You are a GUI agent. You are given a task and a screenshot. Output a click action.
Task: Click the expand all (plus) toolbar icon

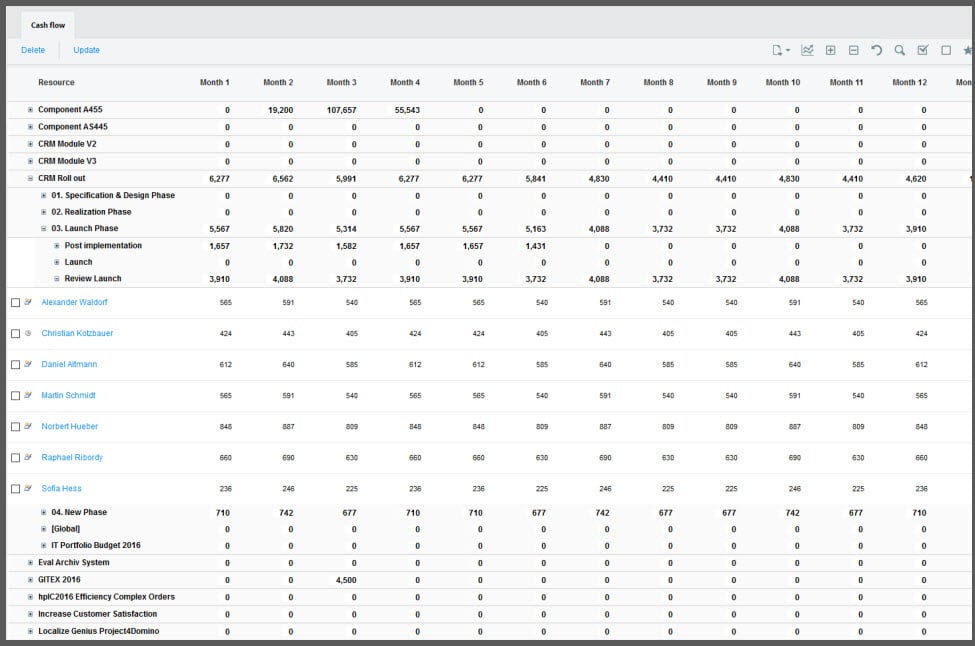click(x=830, y=50)
